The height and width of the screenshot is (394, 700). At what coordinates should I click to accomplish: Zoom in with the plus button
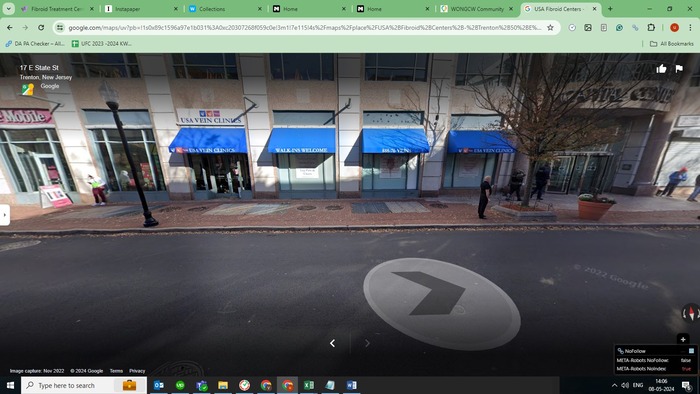(x=683, y=339)
